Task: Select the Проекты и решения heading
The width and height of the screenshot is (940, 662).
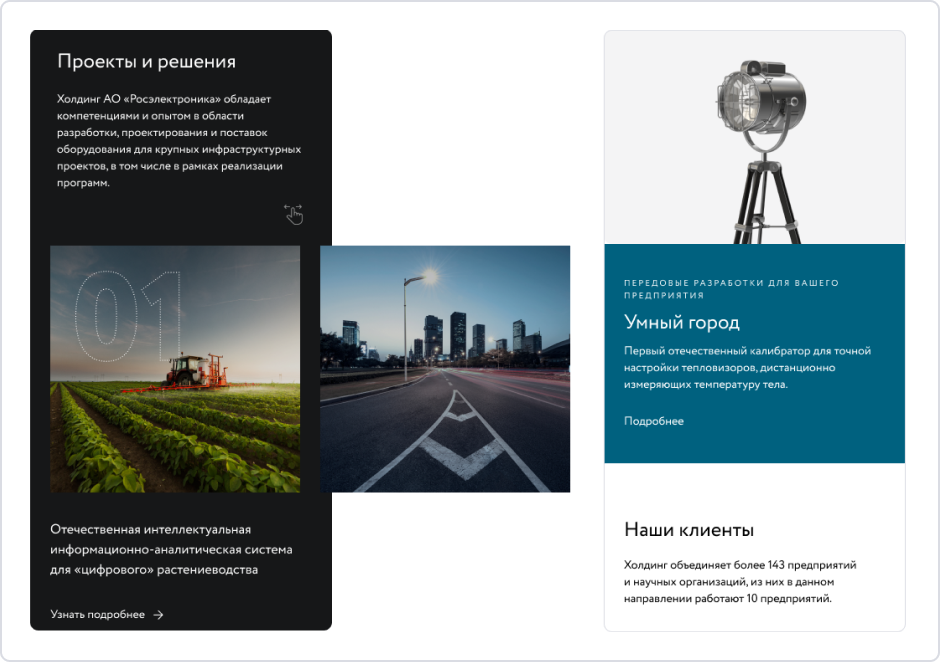Action: coord(146,62)
